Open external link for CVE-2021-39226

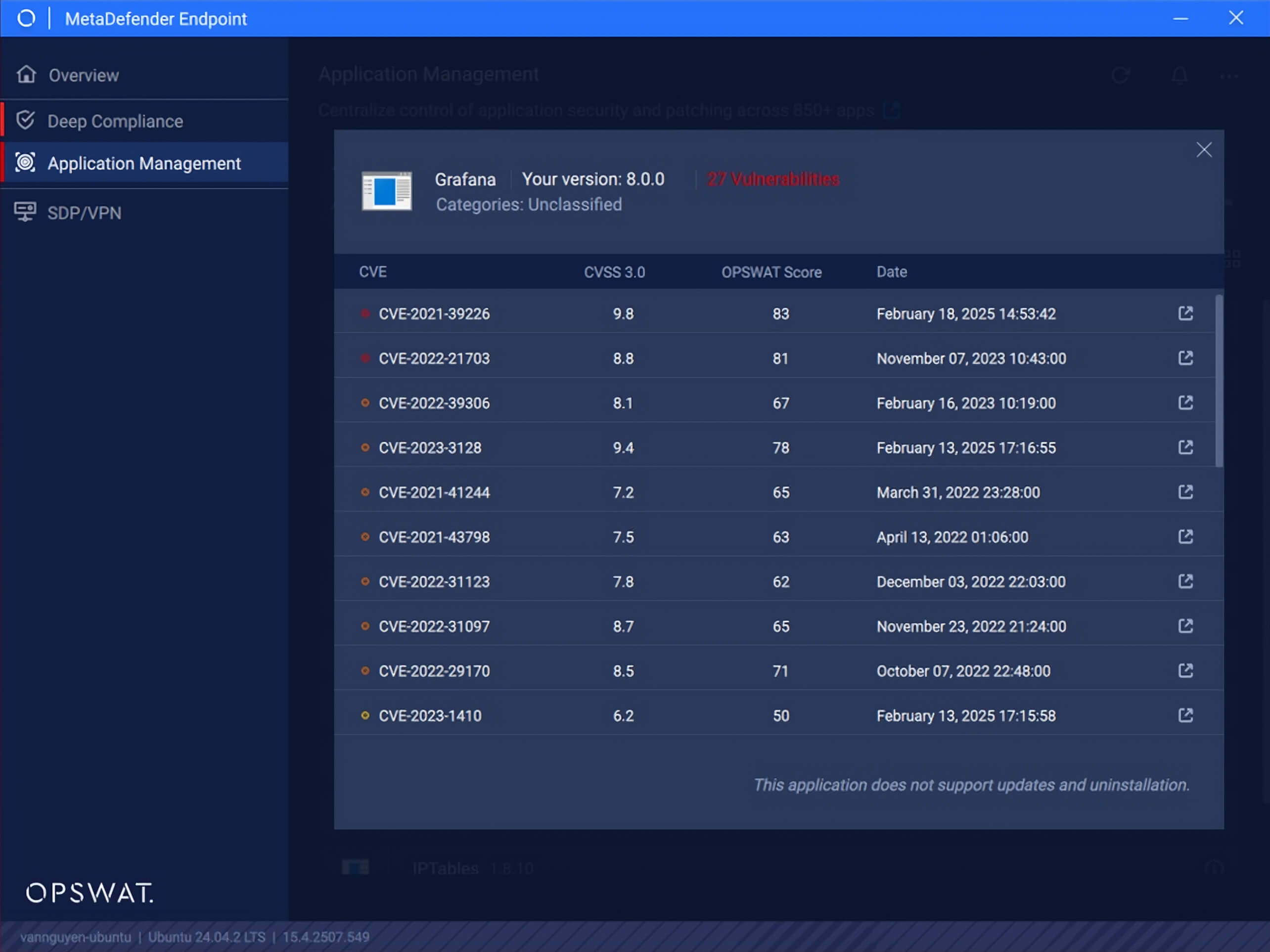coord(1185,313)
